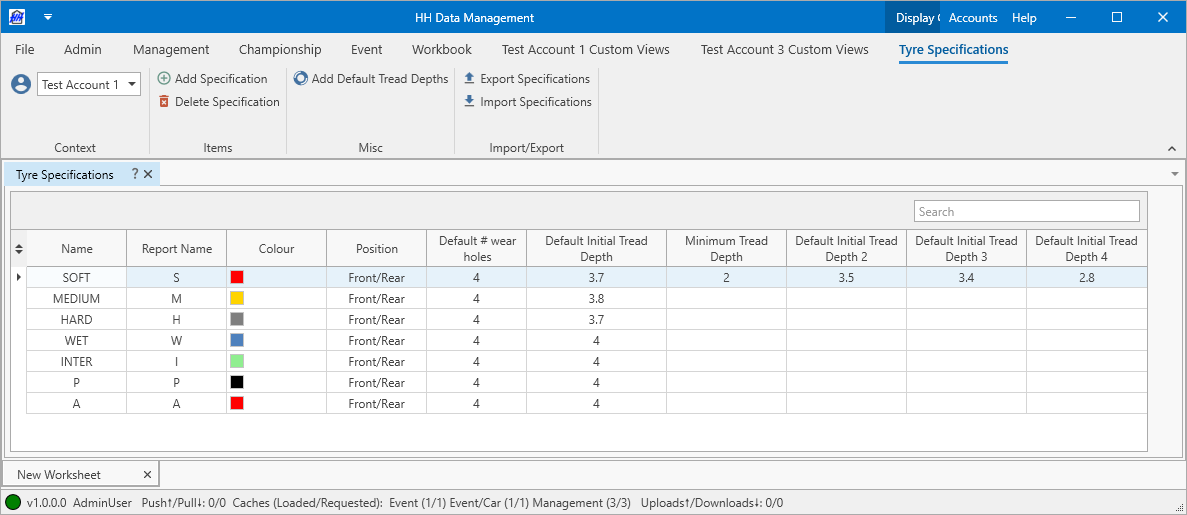Screen dimensions: 1187x515
Task: Open the Test Account 1 dropdown
Action: (132, 85)
